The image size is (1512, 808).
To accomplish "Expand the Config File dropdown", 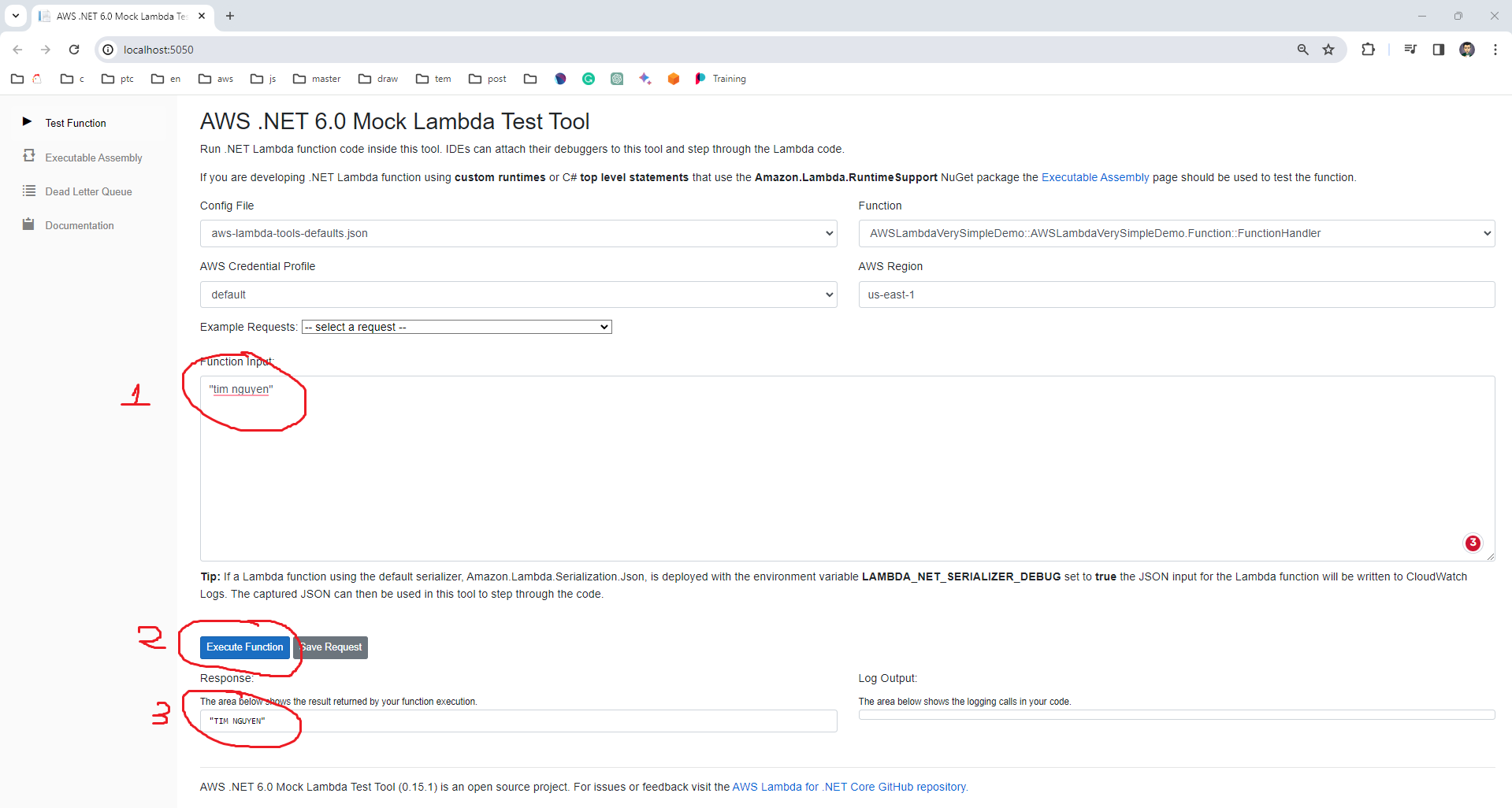I will click(518, 233).
